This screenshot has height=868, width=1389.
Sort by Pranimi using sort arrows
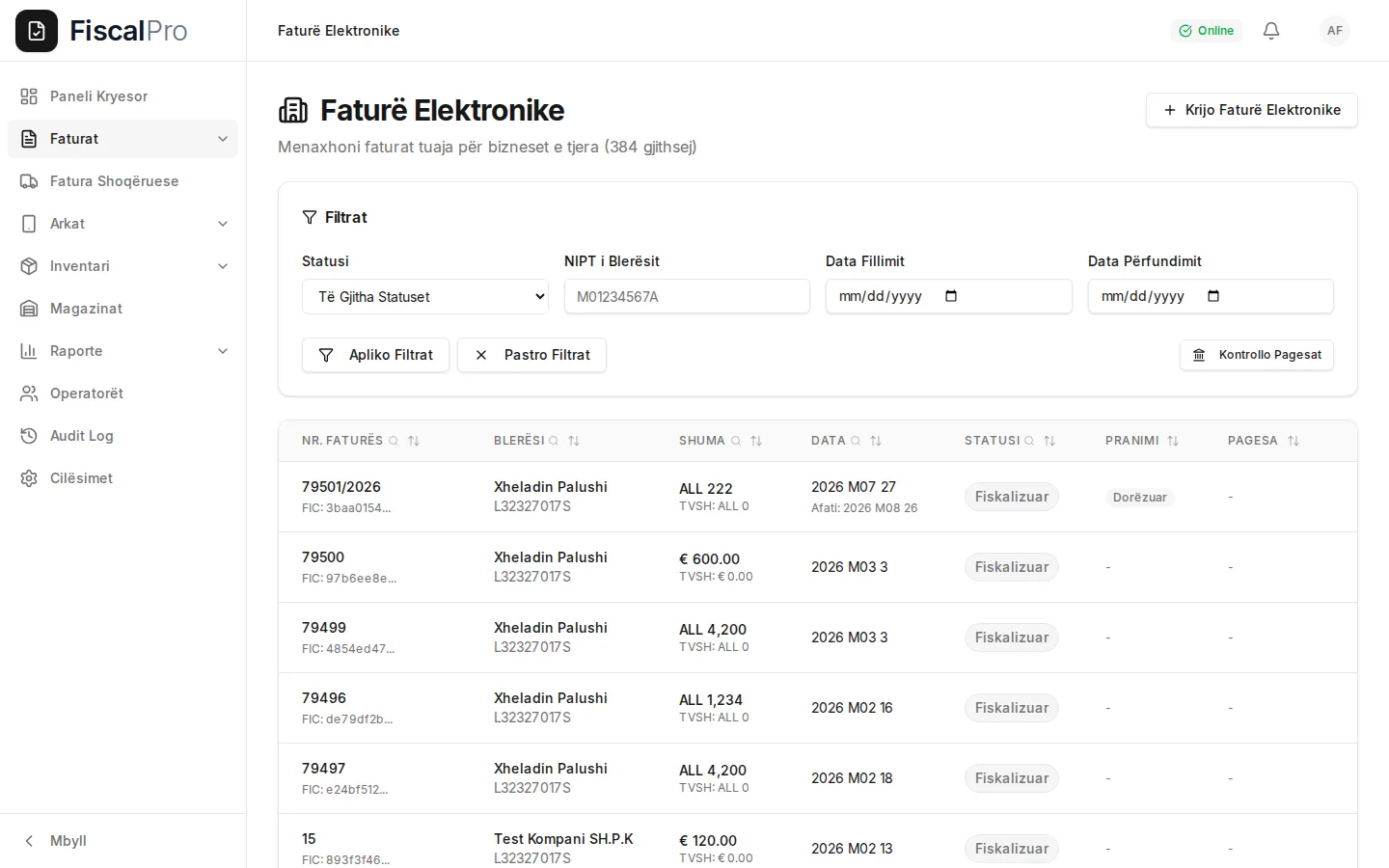pos(1173,441)
